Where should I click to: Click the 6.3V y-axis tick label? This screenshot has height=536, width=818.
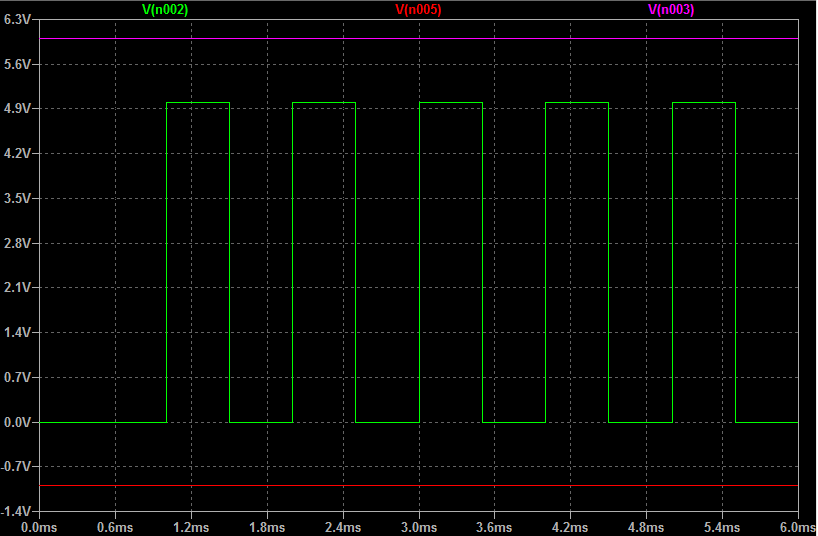18,19
